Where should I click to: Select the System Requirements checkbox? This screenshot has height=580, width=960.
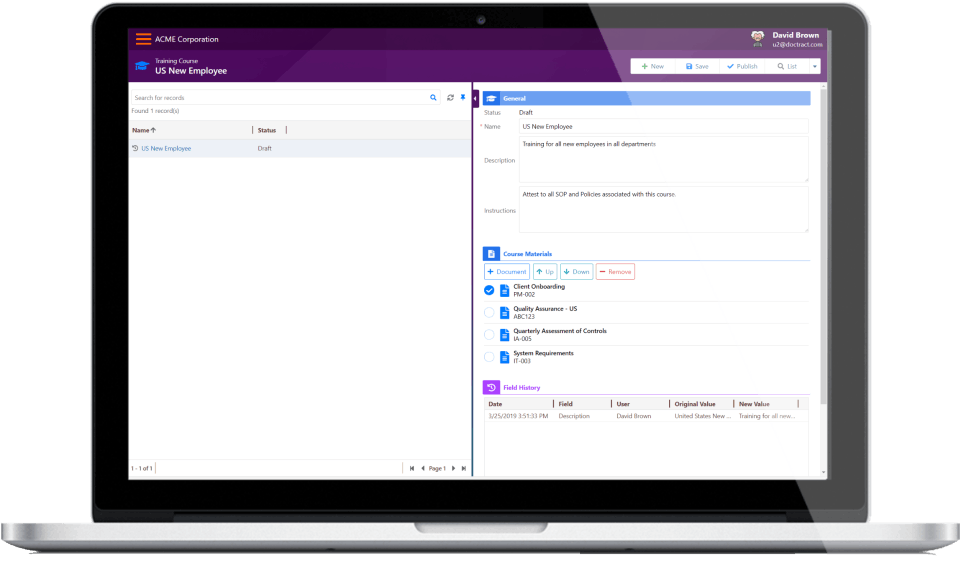coord(489,357)
